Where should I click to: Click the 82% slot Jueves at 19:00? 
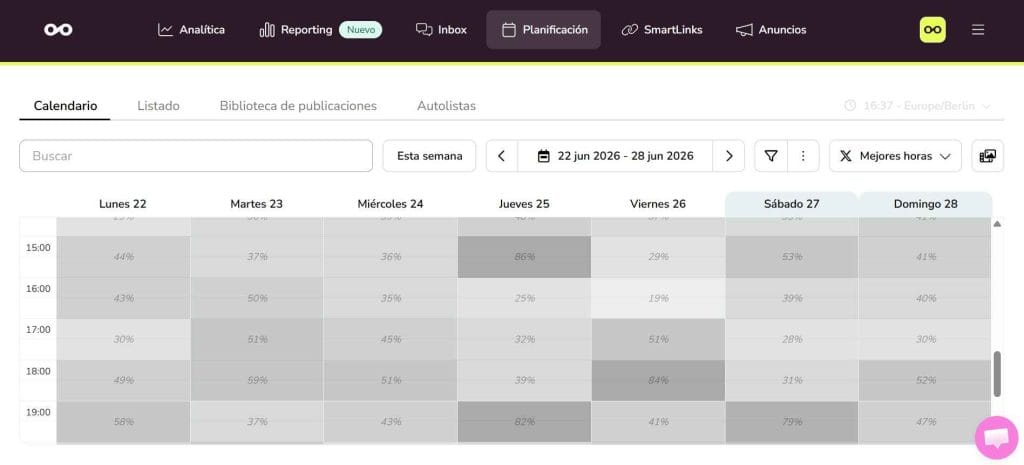(x=524, y=422)
